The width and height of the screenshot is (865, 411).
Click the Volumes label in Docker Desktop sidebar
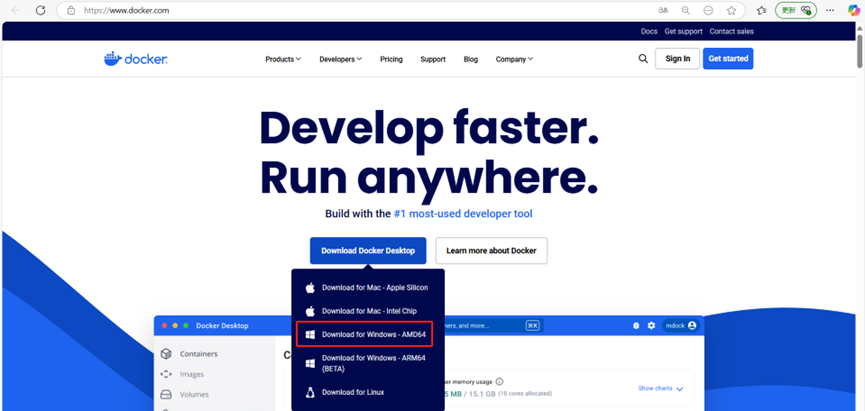click(194, 394)
